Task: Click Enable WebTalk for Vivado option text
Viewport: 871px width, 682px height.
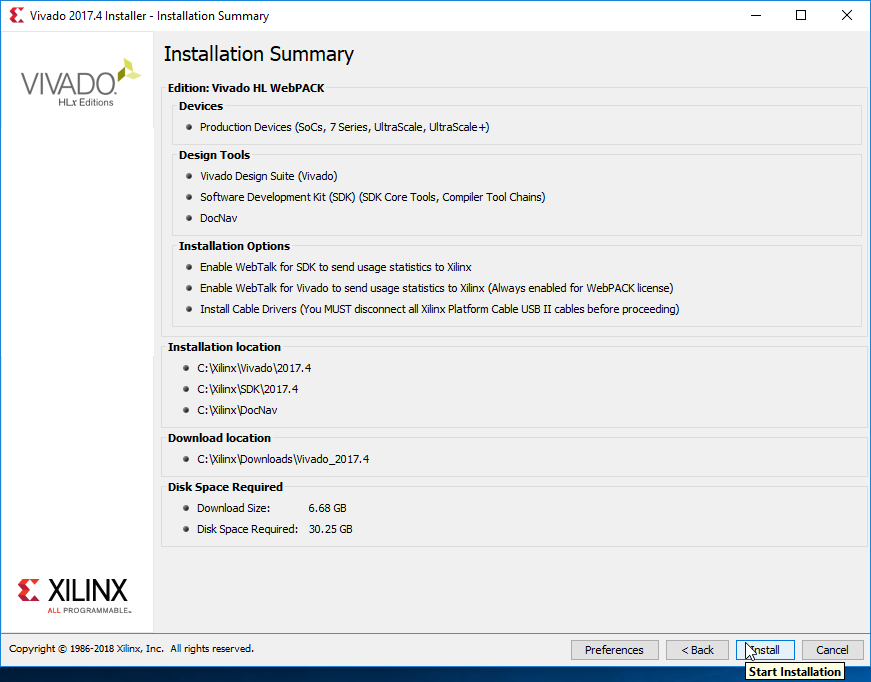Action: point(437,288)
